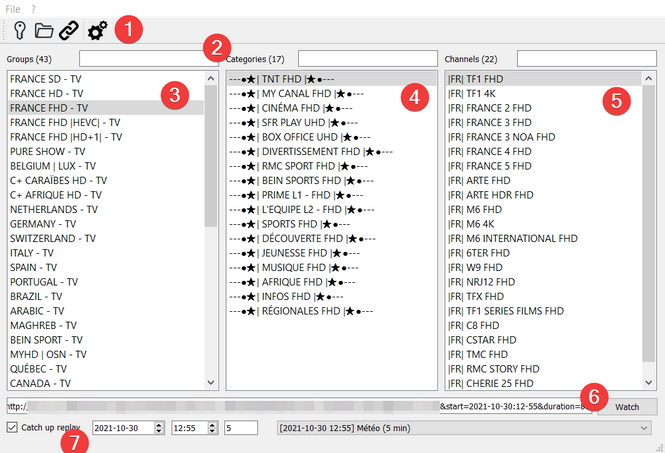The width and height of the screenshot is (665, 453).
Task: Click the Groups list scrollbar thumb
Action: 211,156
